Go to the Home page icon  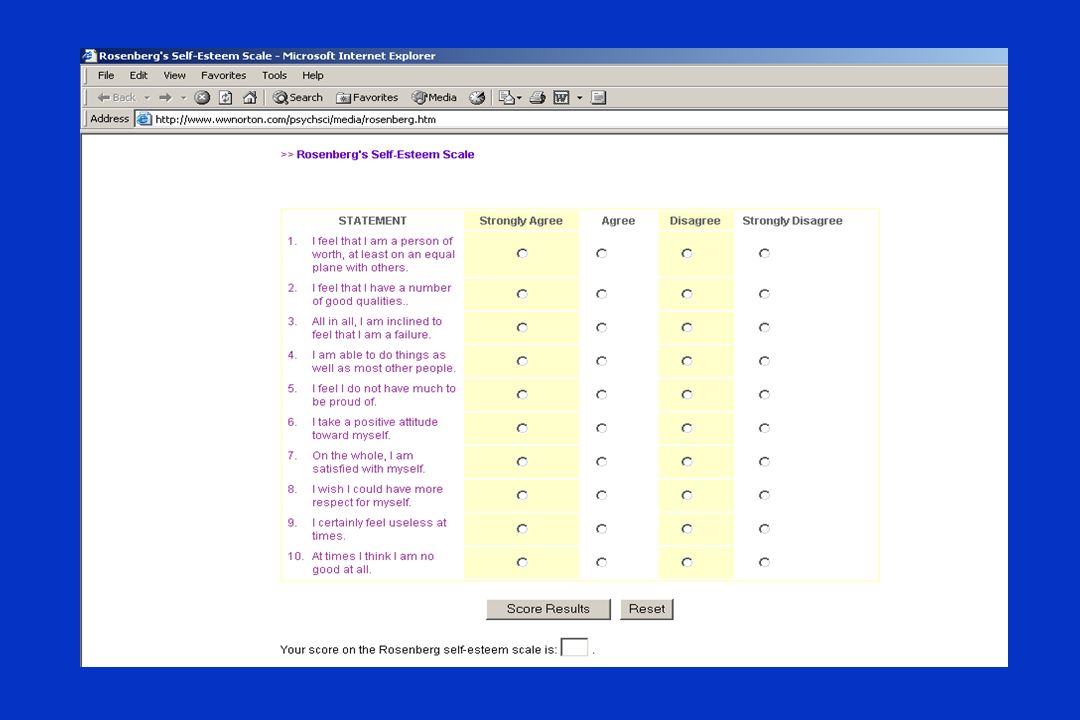pos(250,98)
